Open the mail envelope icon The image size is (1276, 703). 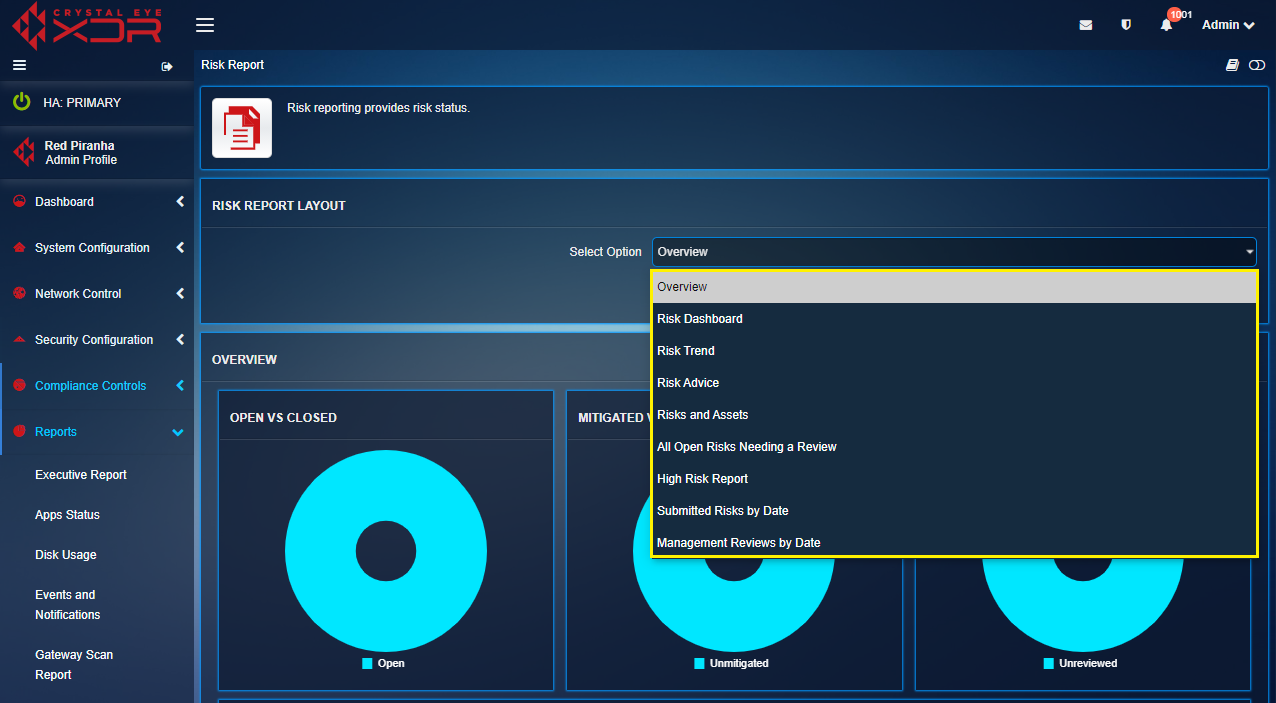1085,25
